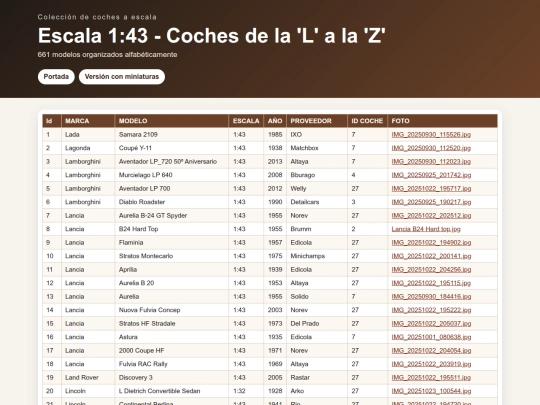The width and height of the screenshot is (540, 405).
Task: Open photo link IMG_20251022_200141.jpg
Action: point(431,256)
